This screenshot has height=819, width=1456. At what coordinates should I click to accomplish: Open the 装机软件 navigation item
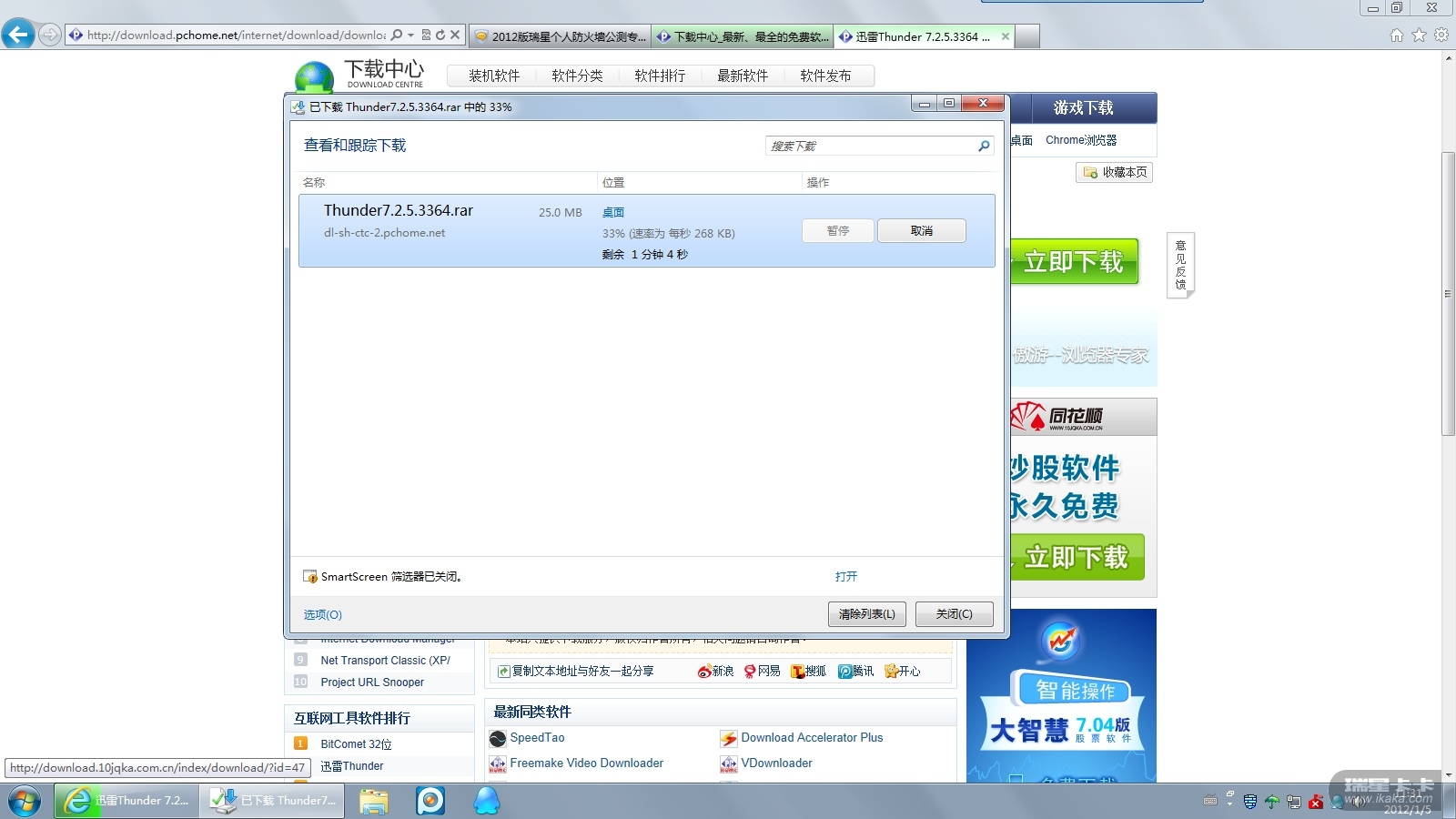[494, 76]
